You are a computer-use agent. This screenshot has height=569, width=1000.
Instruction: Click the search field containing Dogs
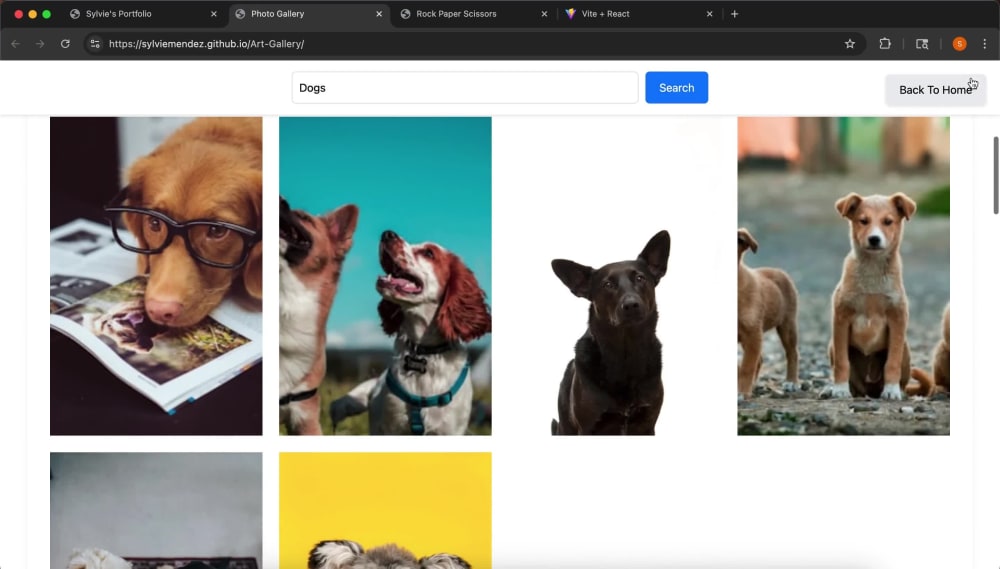pos(465,87)
